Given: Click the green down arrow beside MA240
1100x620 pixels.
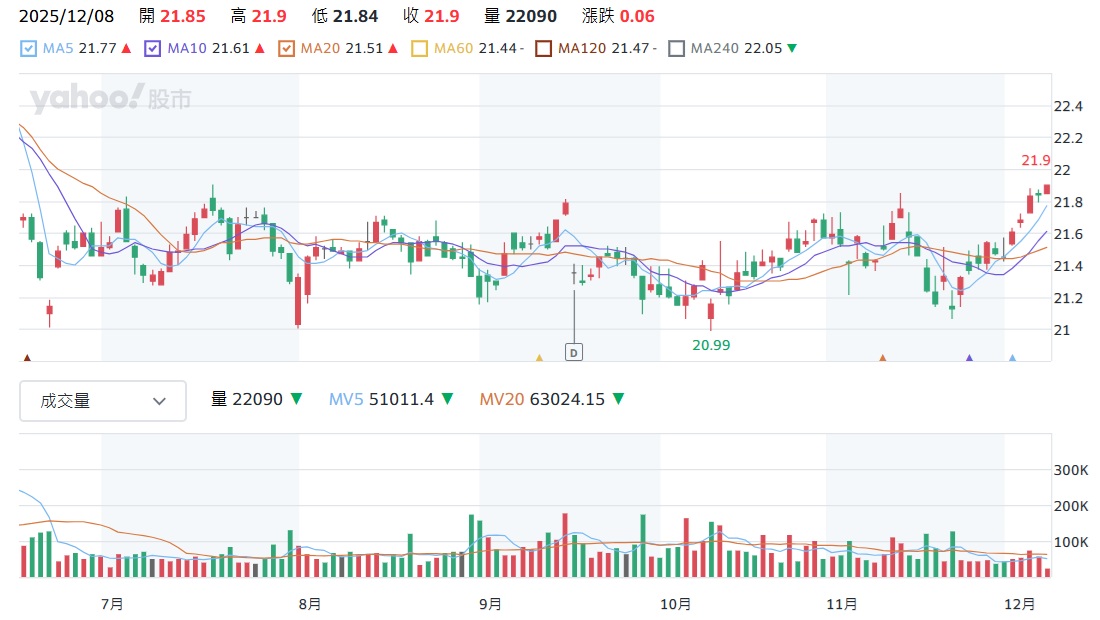Looking at the screenshot, I should (x=792, y=48).
